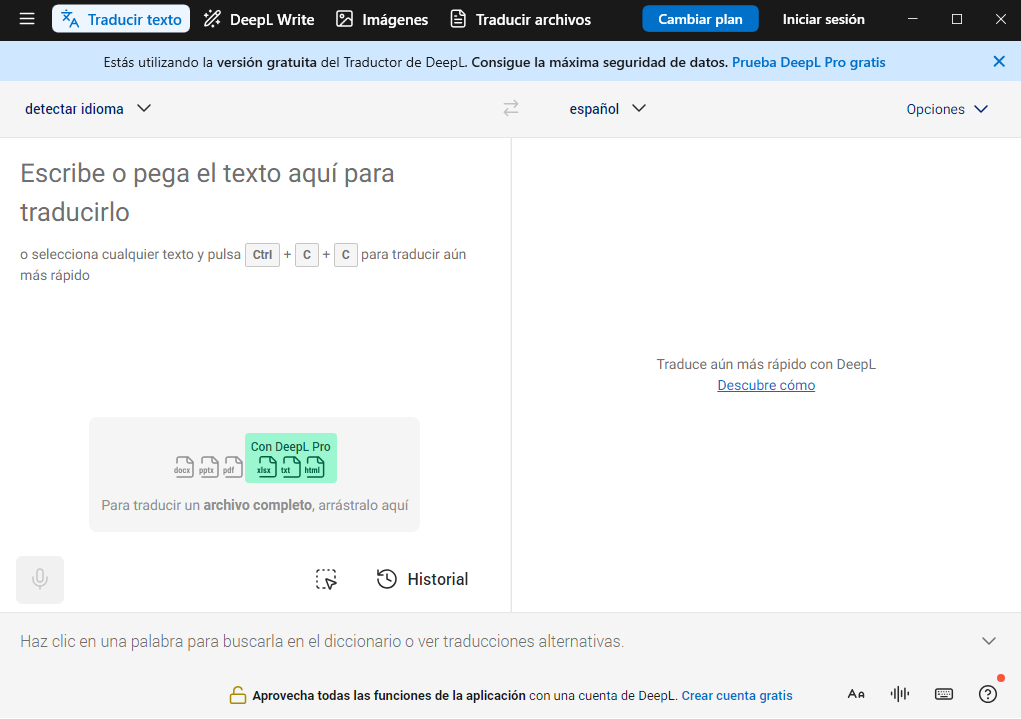Click Iniciar sesión
The image size is (1021, 719).
823,19
